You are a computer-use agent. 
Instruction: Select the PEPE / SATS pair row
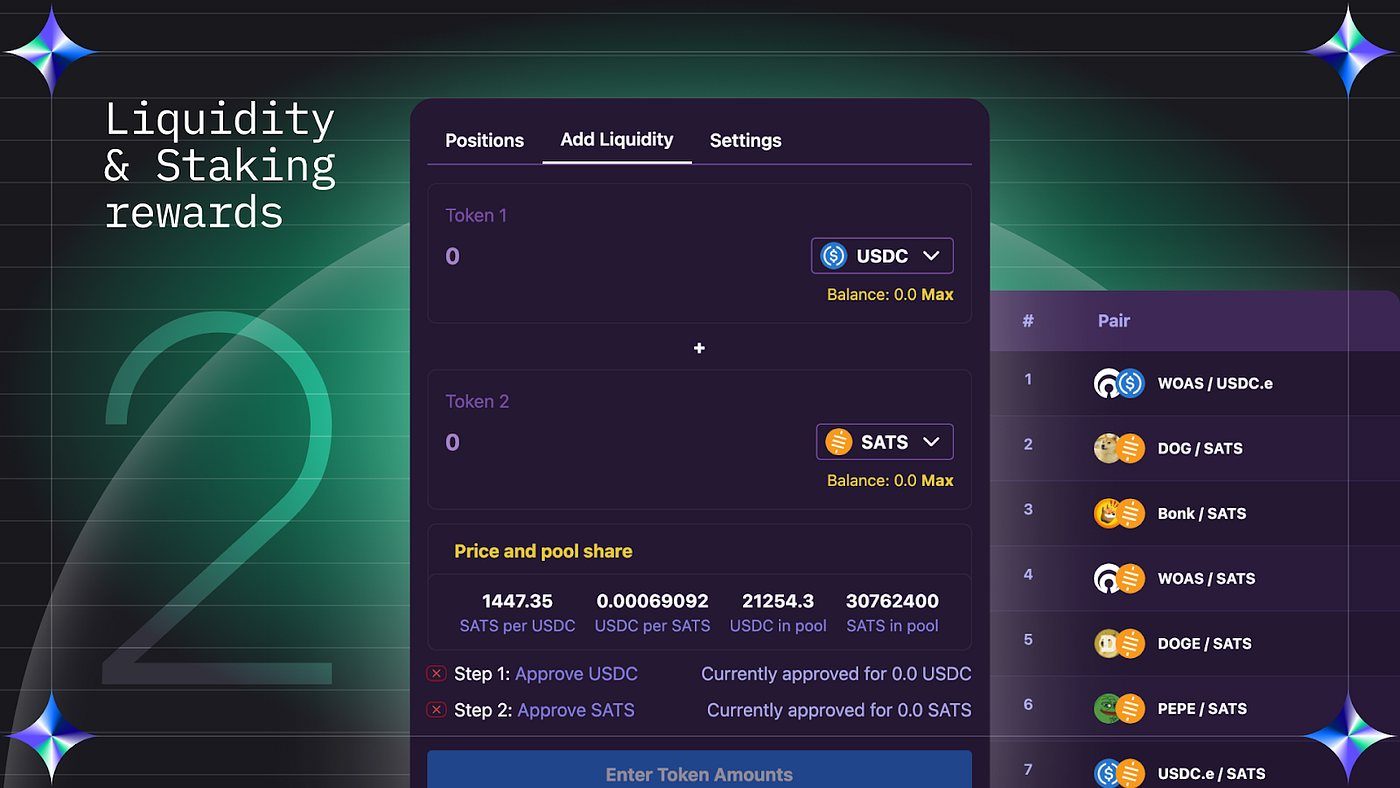coord(1195,708)
